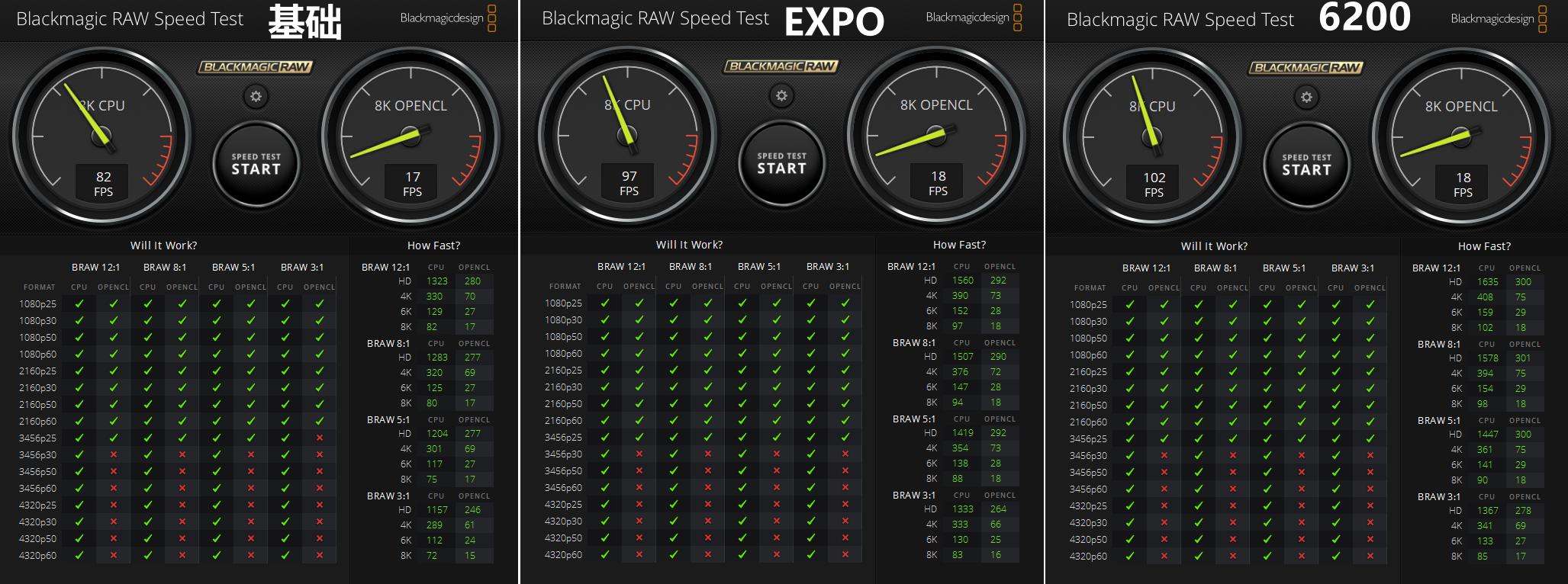Select the 'Will It Work?' heading in EXPO window
The height and width of the screenshot is (584, 1568).
[689, 245]
